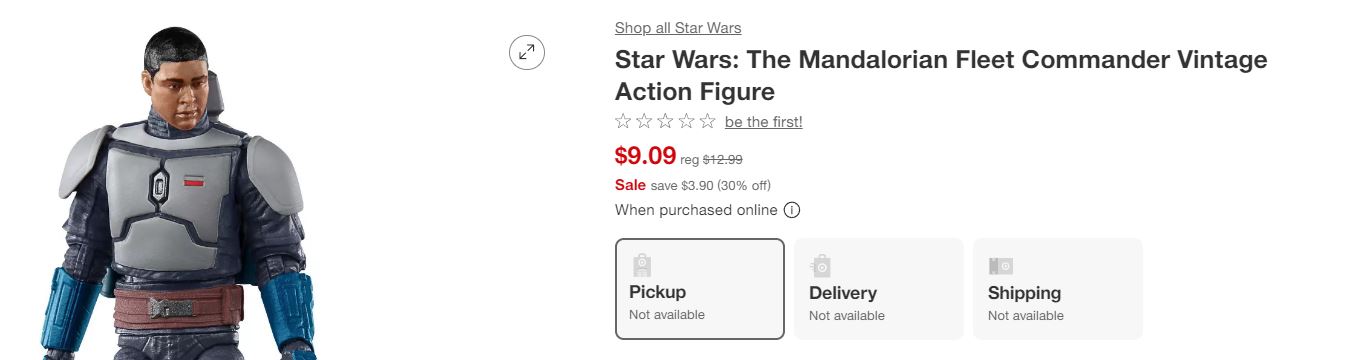
Task: Open the fullscreen image expand icon
Action: pos(527,52)
